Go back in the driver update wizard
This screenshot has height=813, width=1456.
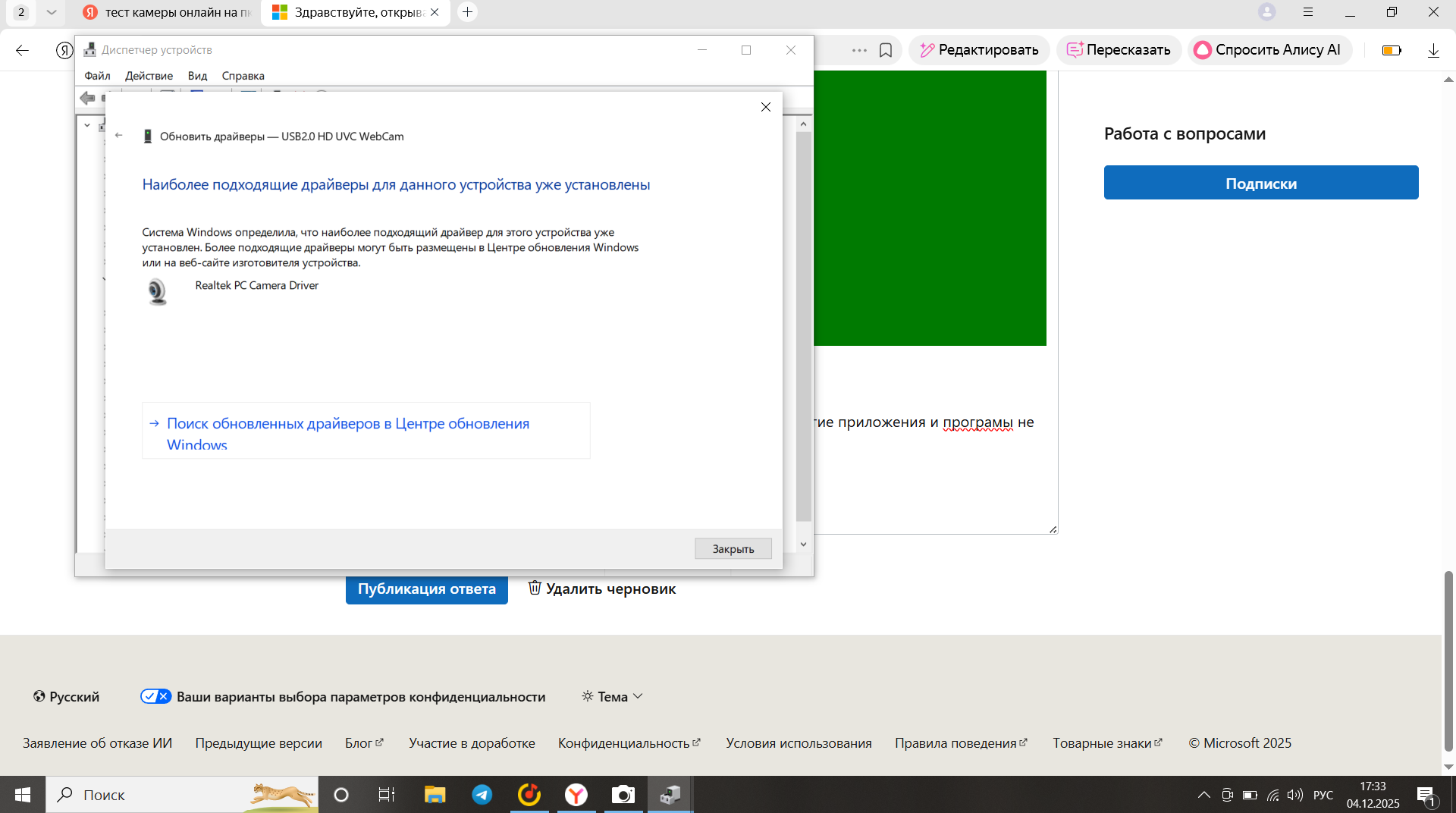[x=119, y=136]
